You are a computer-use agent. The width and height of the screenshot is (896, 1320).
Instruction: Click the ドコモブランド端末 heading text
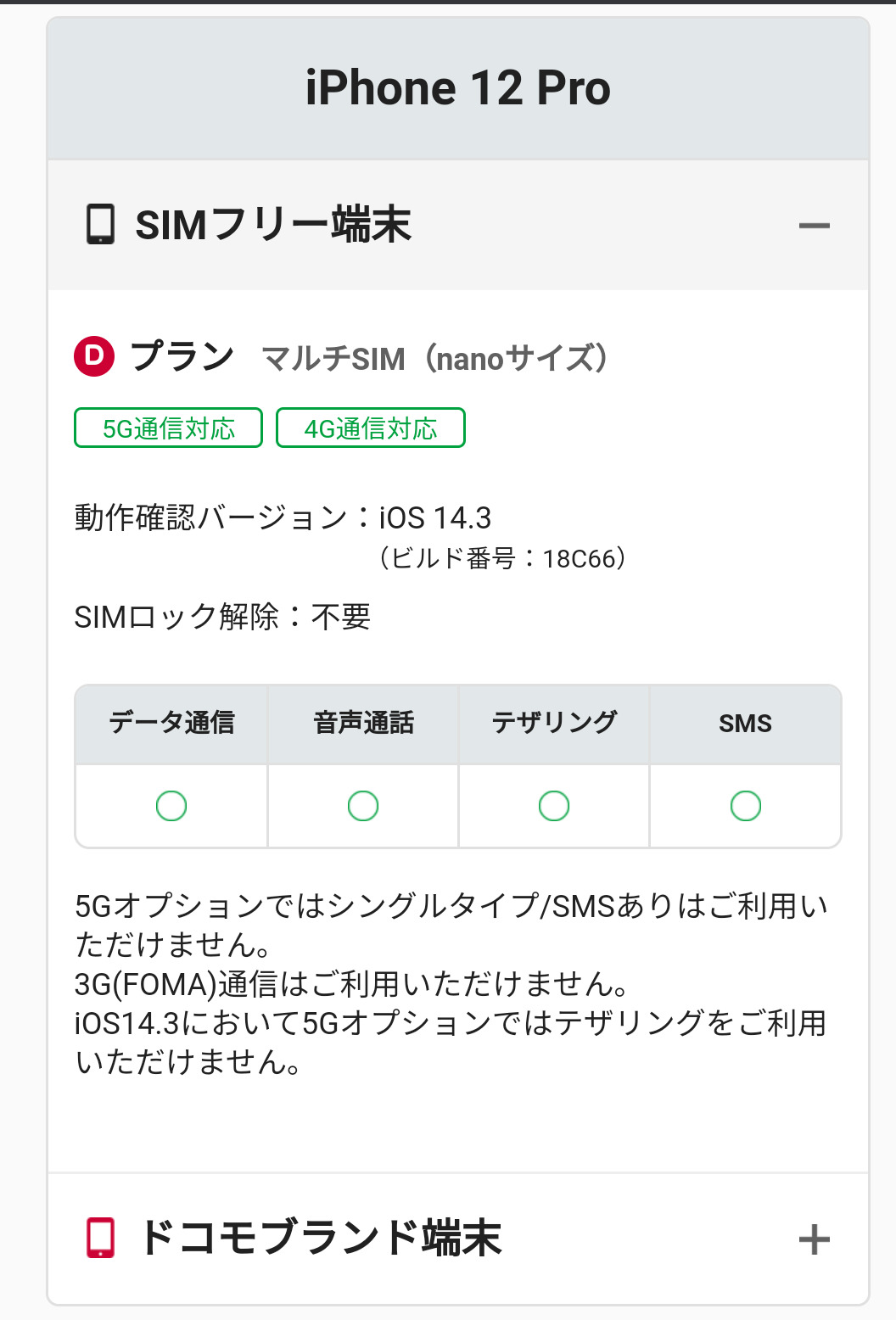[x=321, y=1238]
